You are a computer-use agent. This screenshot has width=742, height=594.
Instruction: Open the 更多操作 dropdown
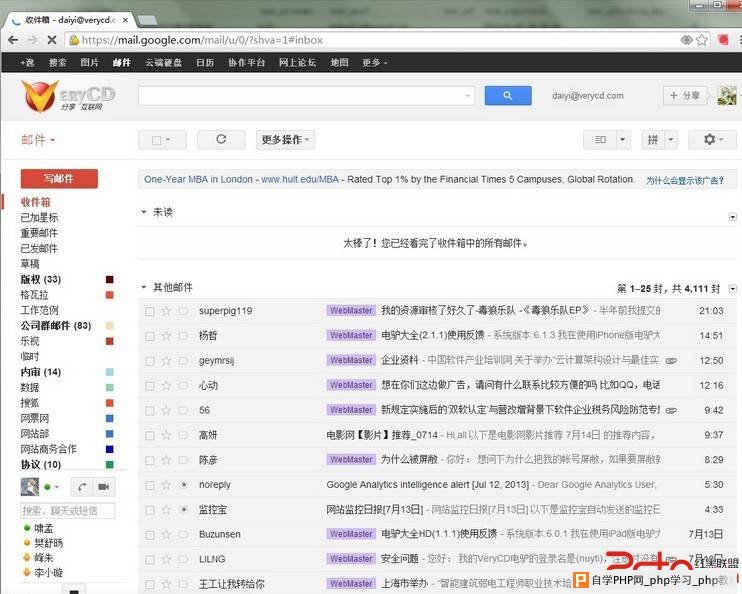285,140
